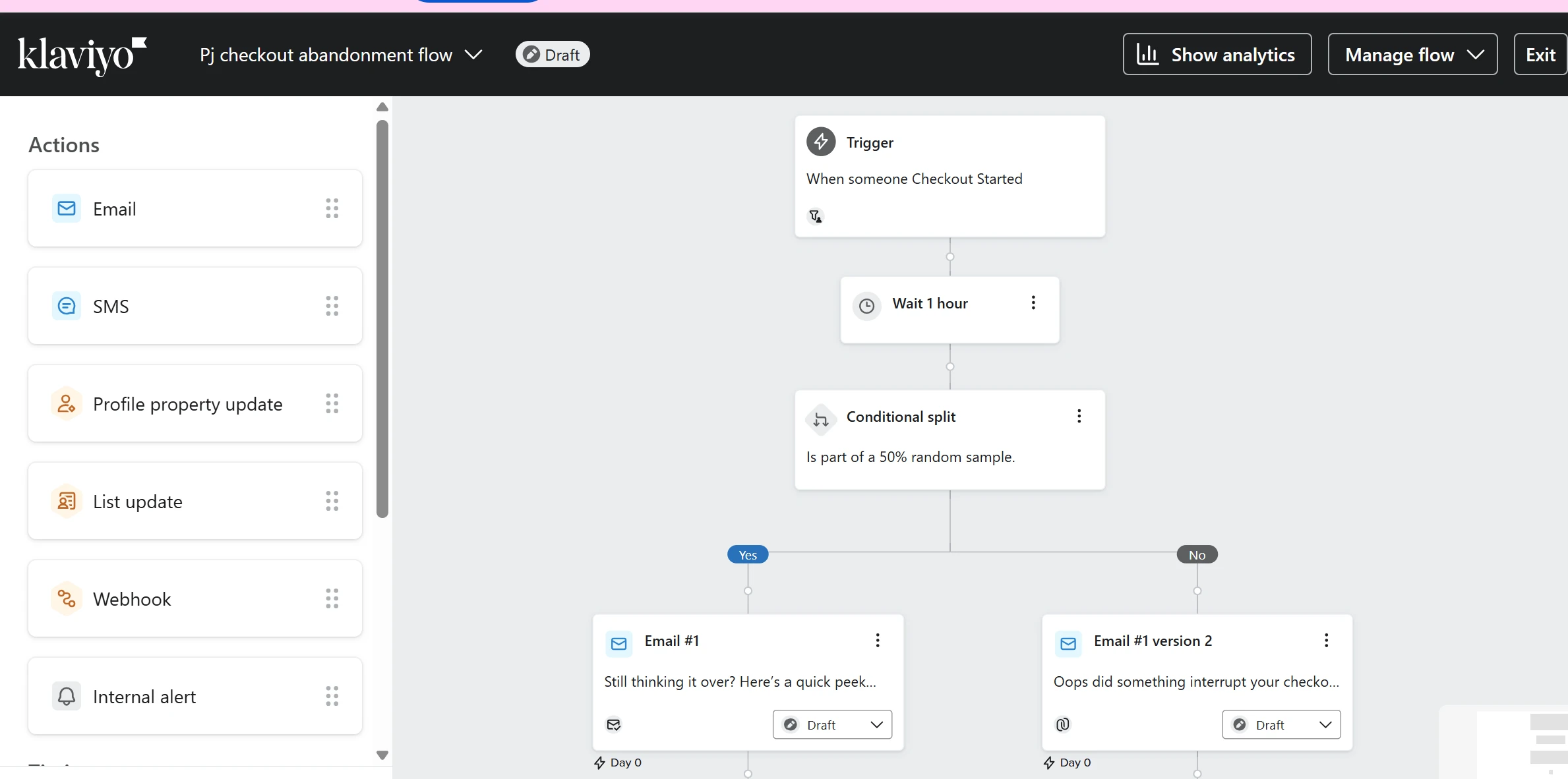1568x779 pixels.
Task: Click the Email action drag handle
Action: point(332,208)
